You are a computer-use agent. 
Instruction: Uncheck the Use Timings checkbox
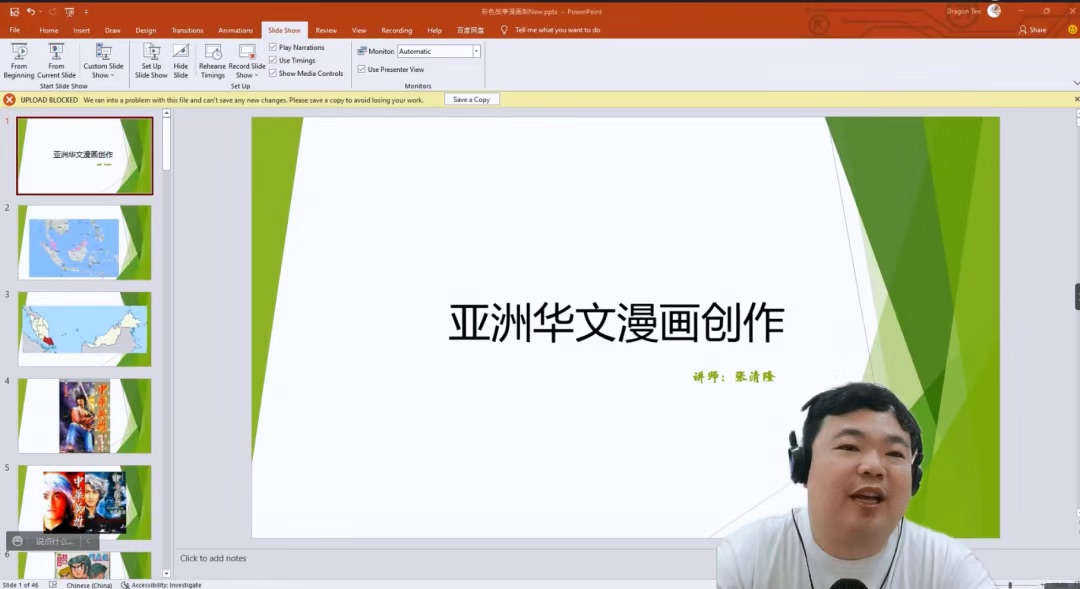(x=273, y=60)
